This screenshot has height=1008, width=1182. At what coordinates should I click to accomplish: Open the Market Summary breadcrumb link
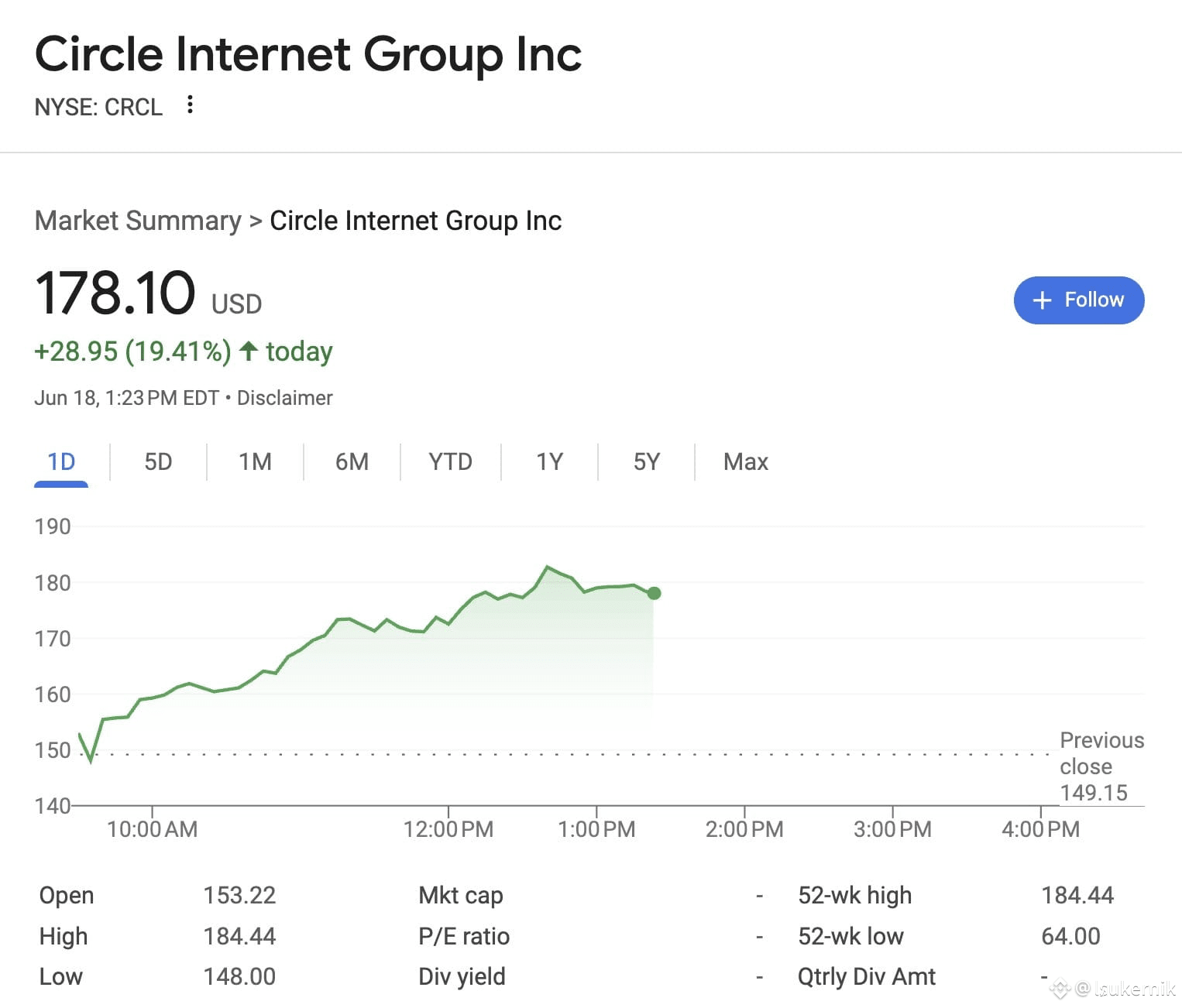pyautogui.click(x=138, y=221)
